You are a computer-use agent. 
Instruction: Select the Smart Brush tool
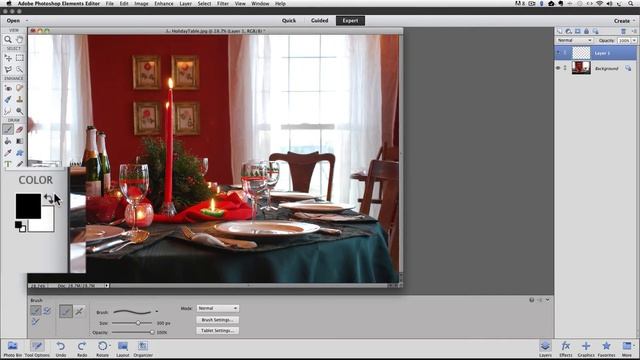pyautogui.click(x=8, y=99)
